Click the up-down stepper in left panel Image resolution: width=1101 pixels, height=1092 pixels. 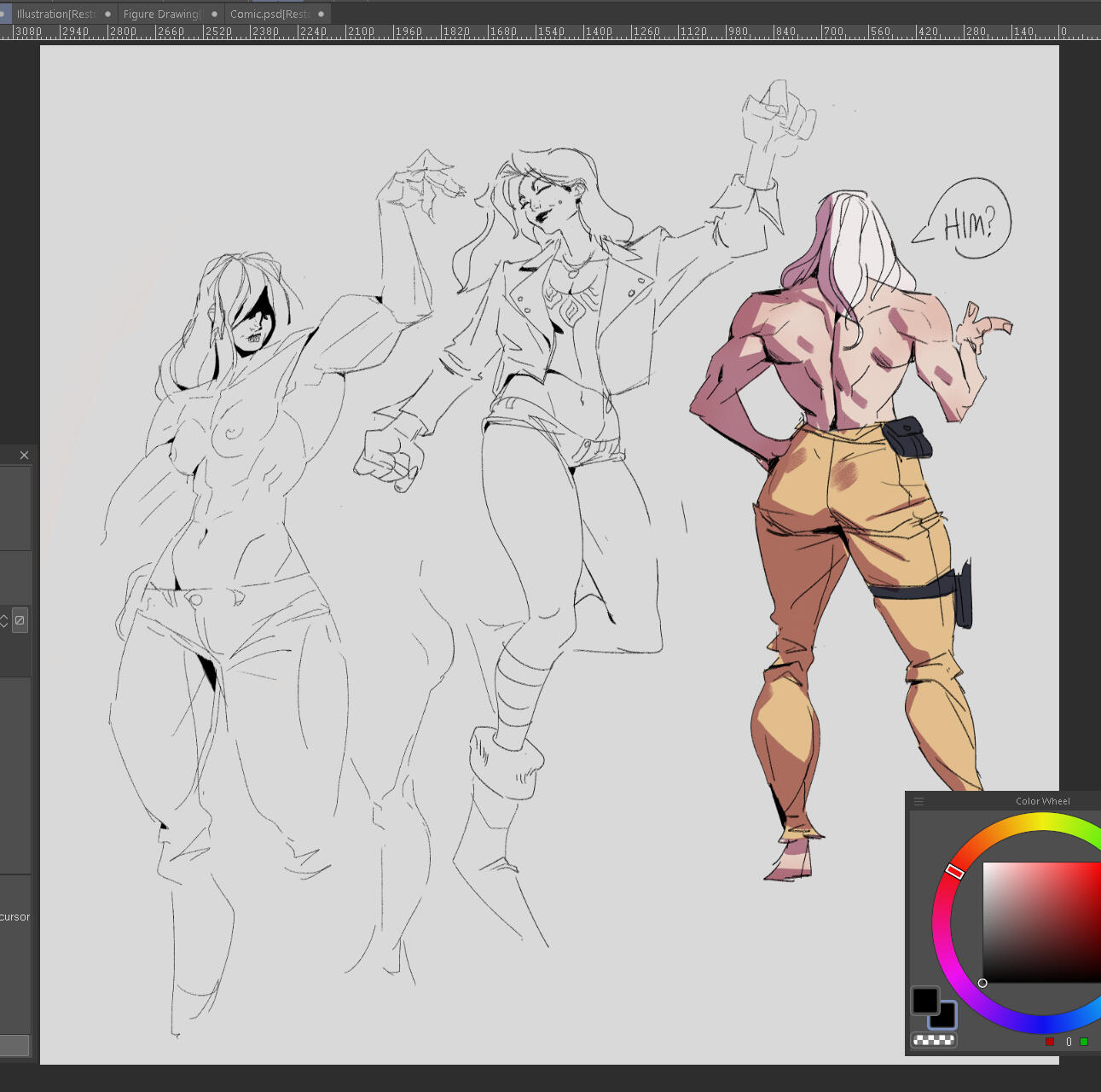pyautogui.click(x=4, y=620)
